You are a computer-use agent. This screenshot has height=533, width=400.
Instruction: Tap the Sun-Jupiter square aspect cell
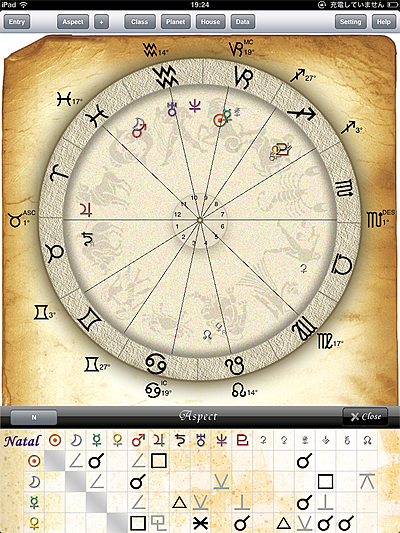pyautogui.click(x=159, y=461)
